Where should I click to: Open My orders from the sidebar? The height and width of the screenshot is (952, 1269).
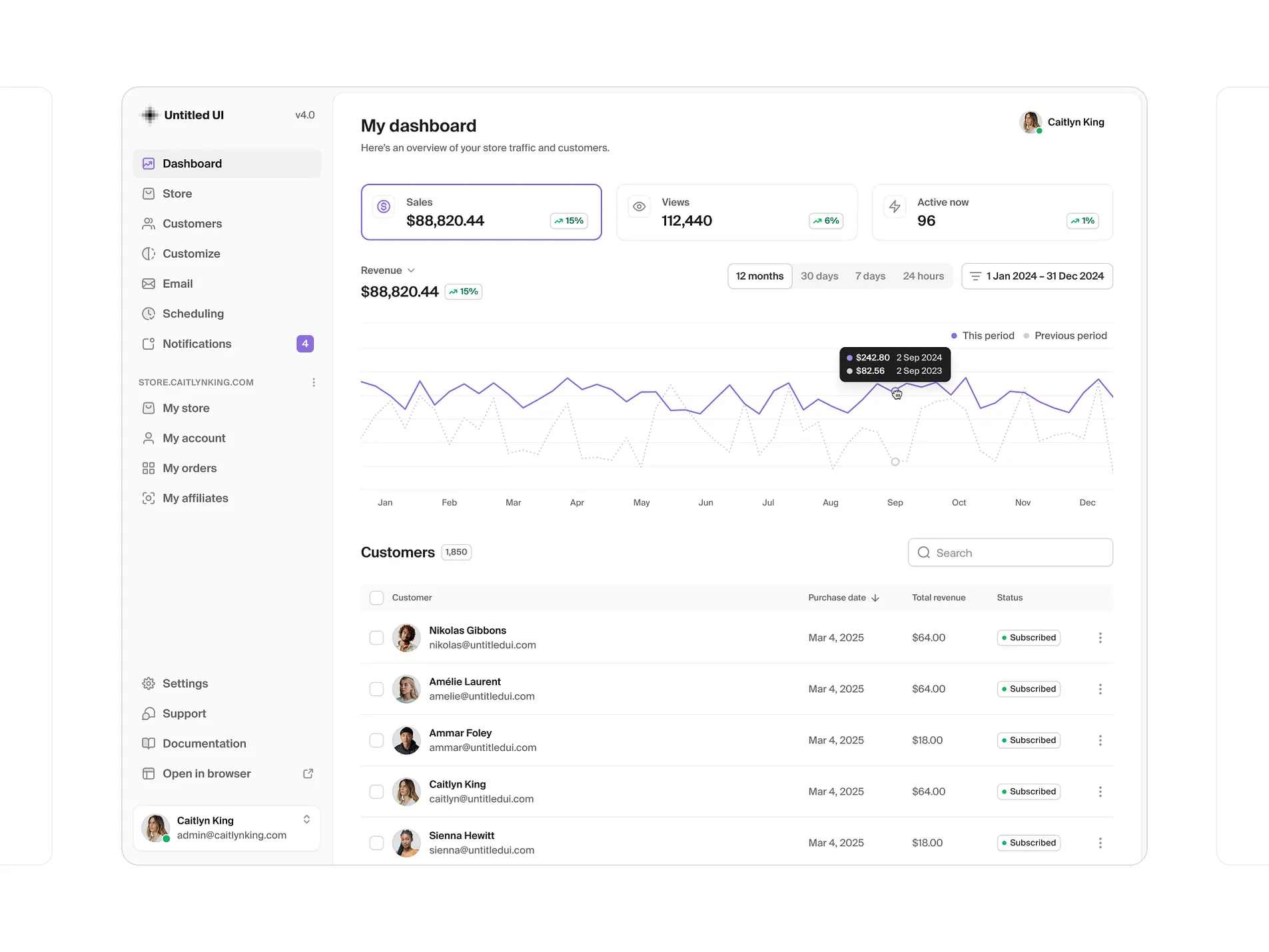pos(189,468)
